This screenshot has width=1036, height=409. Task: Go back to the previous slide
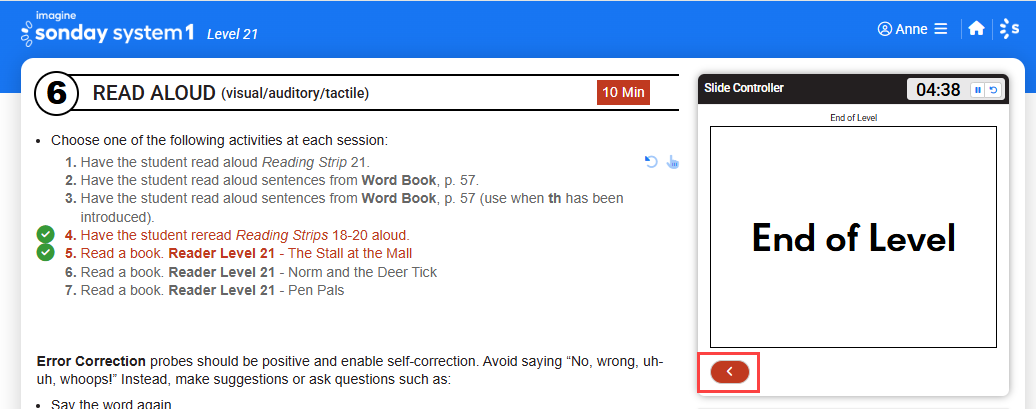pos(729,372)
